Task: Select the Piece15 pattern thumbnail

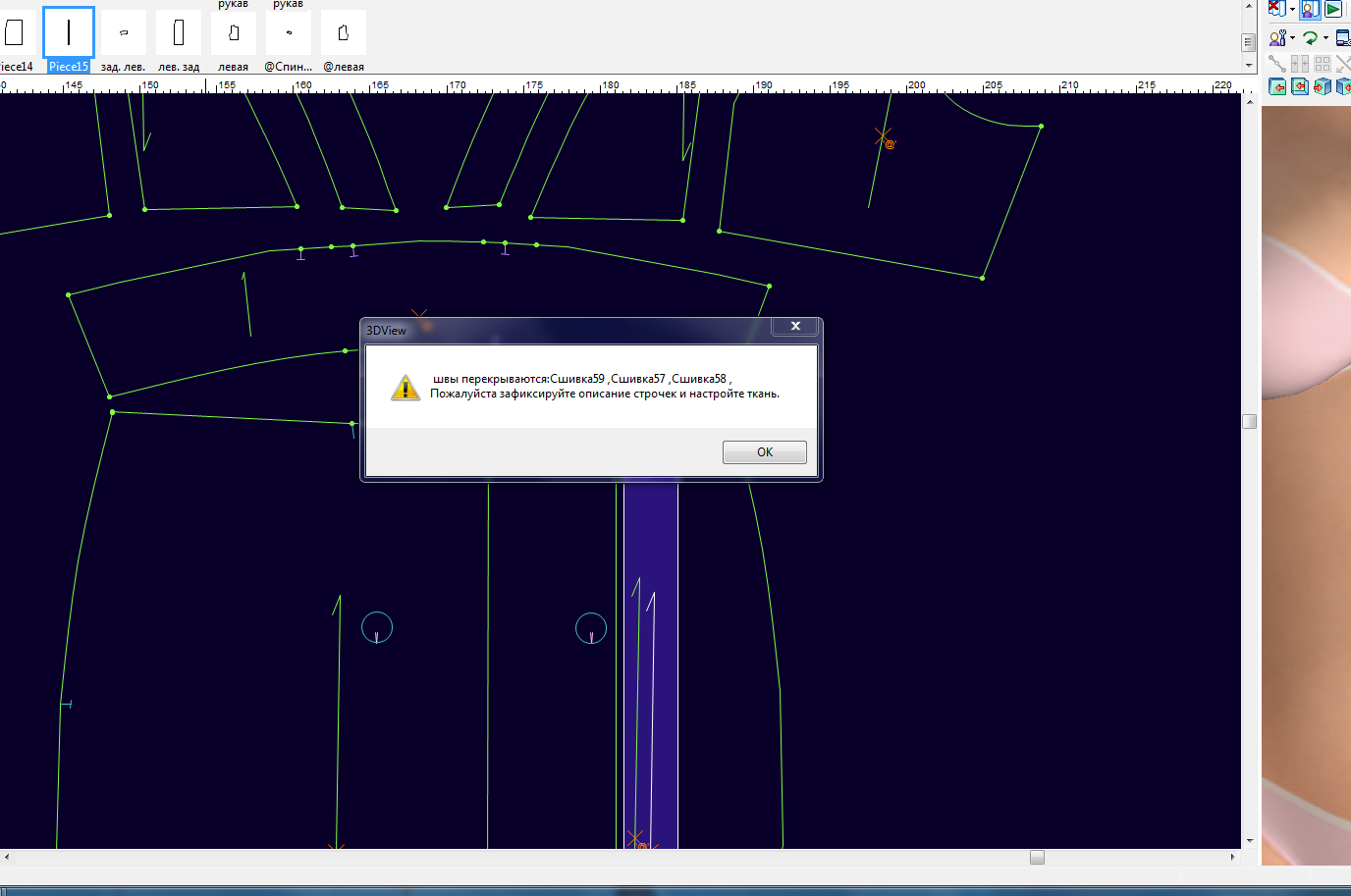Action: pyautogui.click(x=69, y=34)
